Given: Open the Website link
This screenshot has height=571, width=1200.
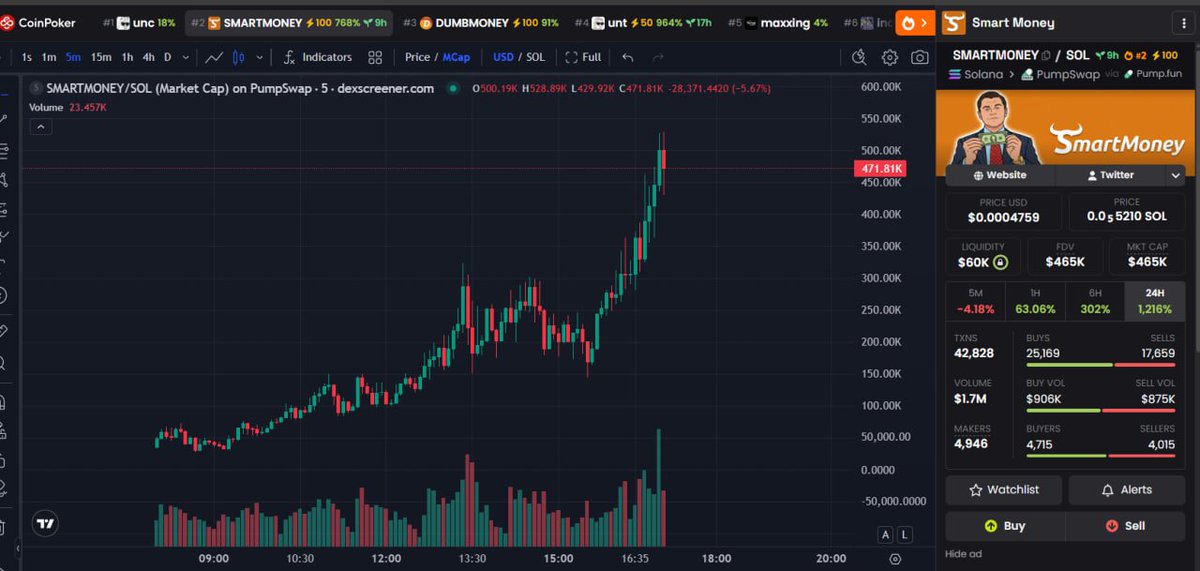Looking at the screenshot, I should coord(1000,175).
